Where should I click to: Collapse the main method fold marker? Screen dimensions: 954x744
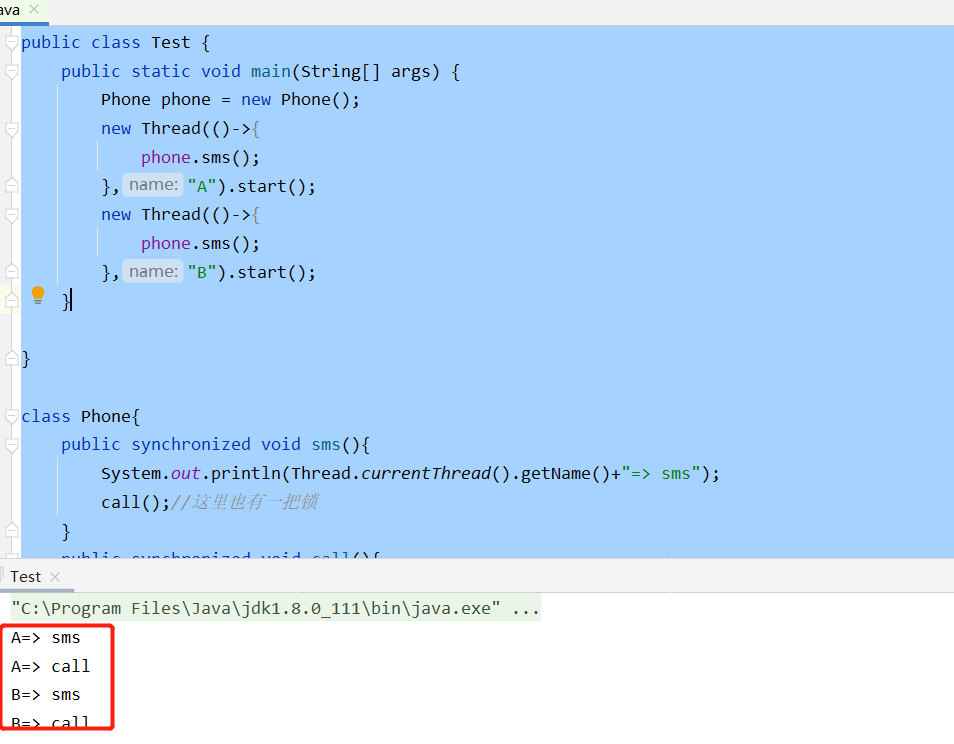12,72
